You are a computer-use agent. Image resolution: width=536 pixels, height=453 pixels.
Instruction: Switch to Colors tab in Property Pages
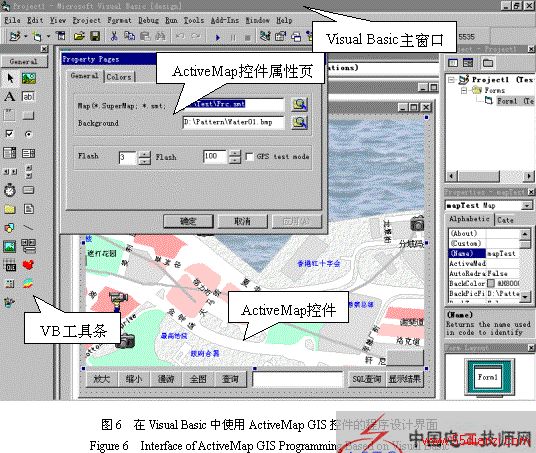click(x=119, y=77)
